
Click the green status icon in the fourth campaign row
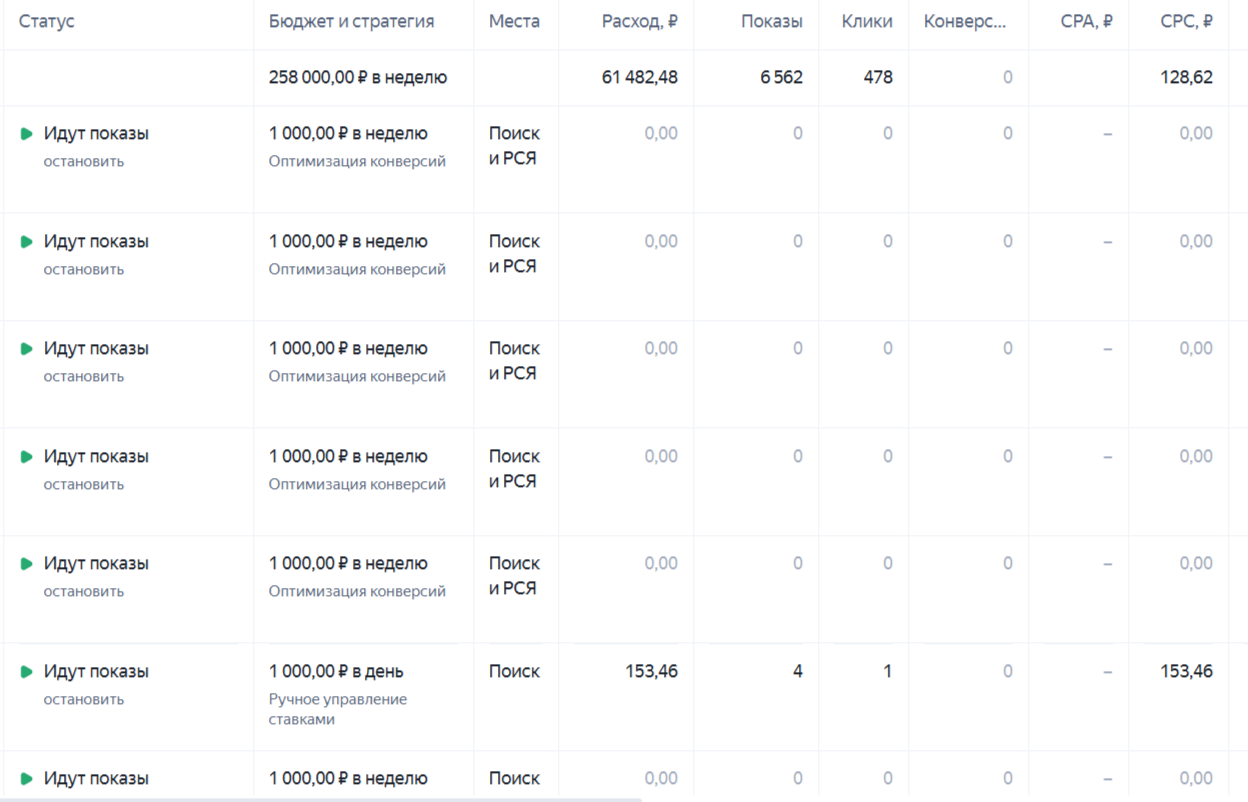coord(27,457)
